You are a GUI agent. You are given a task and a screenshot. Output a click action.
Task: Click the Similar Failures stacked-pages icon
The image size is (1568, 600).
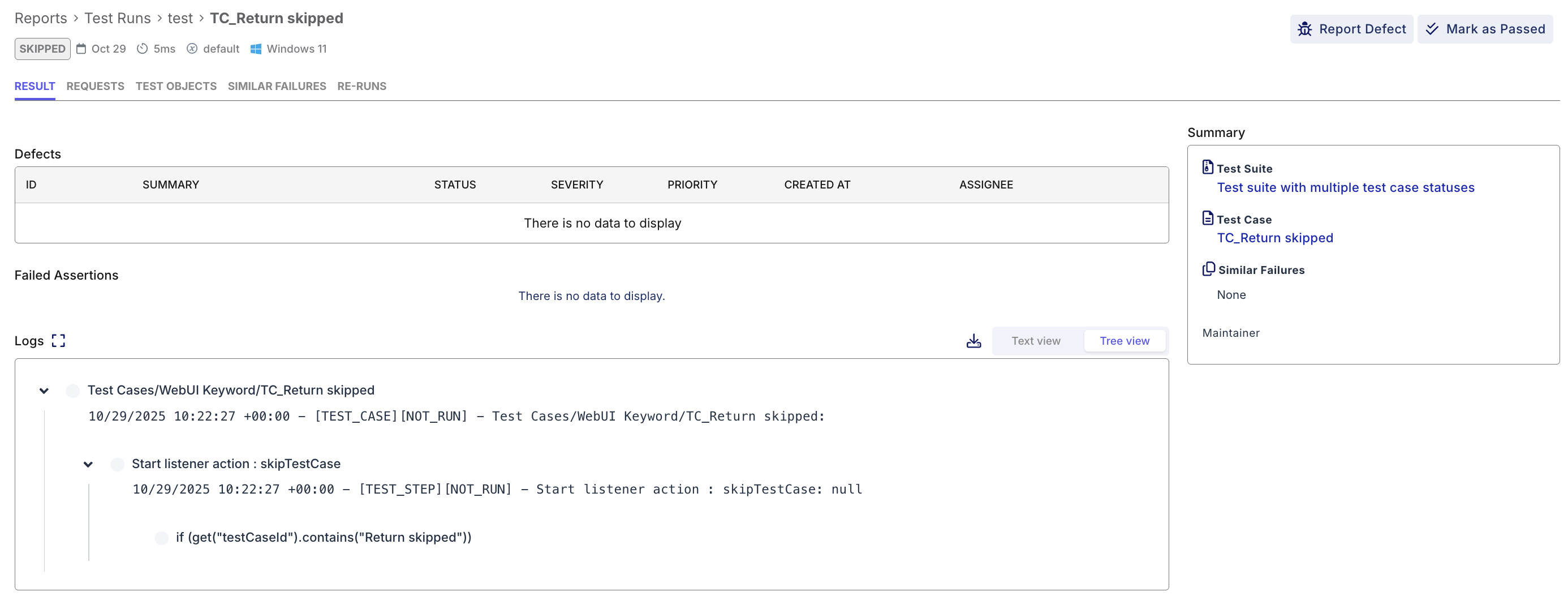[1208, 269]
